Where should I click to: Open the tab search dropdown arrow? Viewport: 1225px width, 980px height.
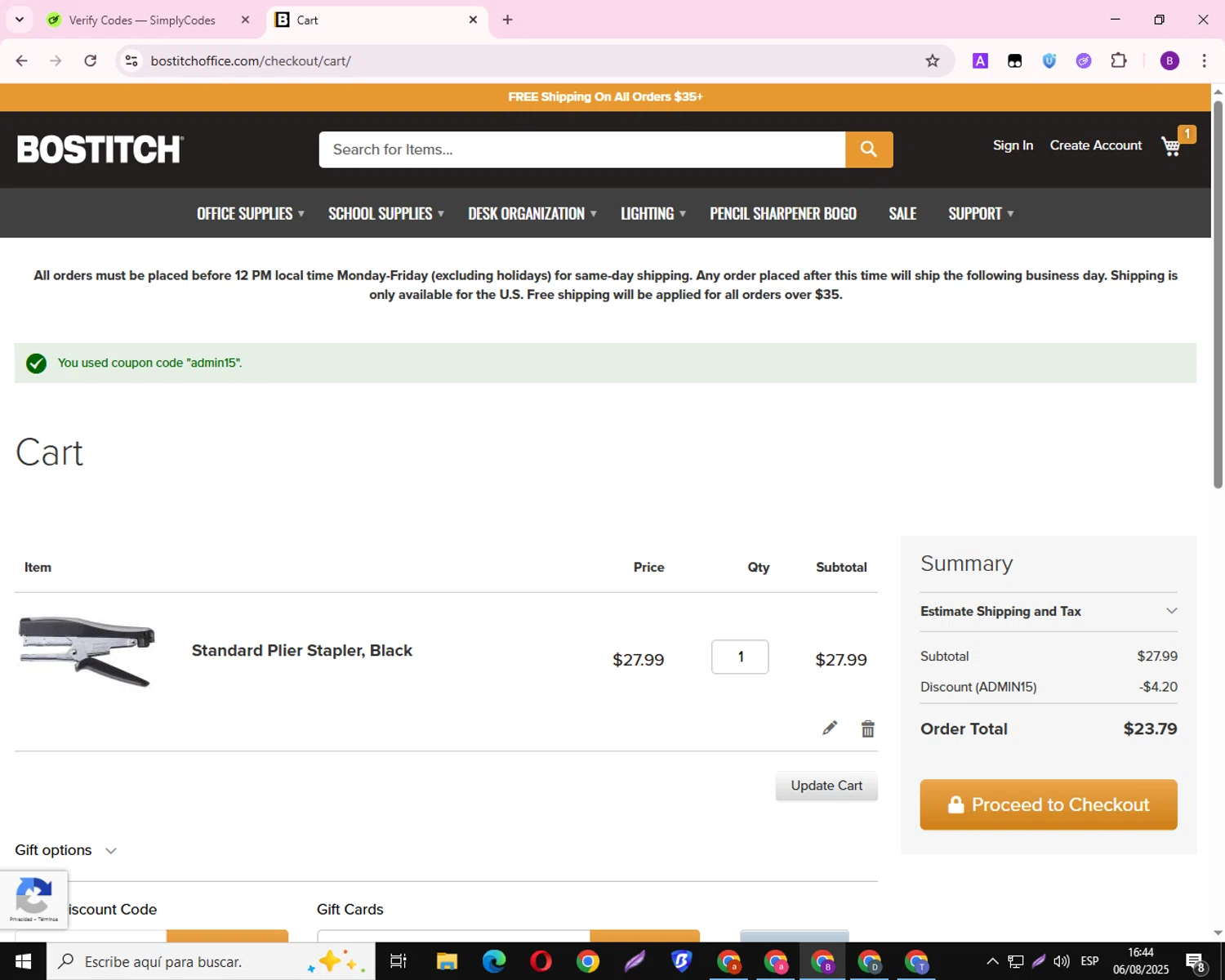[x=20, y=20]
